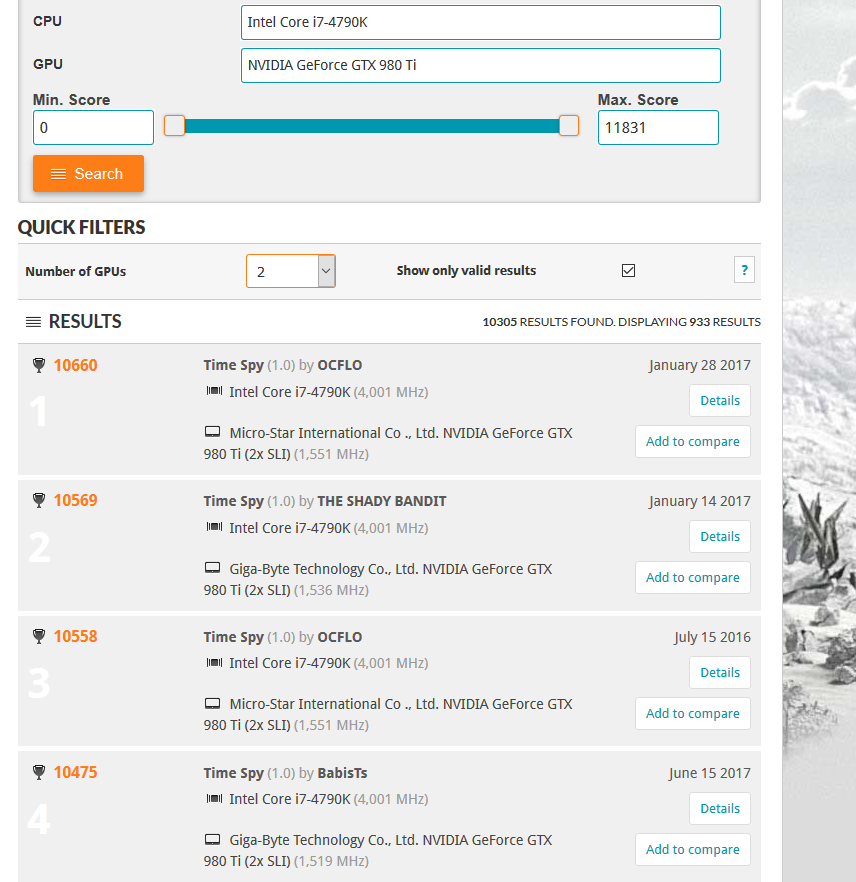The width and height of the screenshot is (856, 882).
Task: Click the Search button
Action: tap(88, 174)
